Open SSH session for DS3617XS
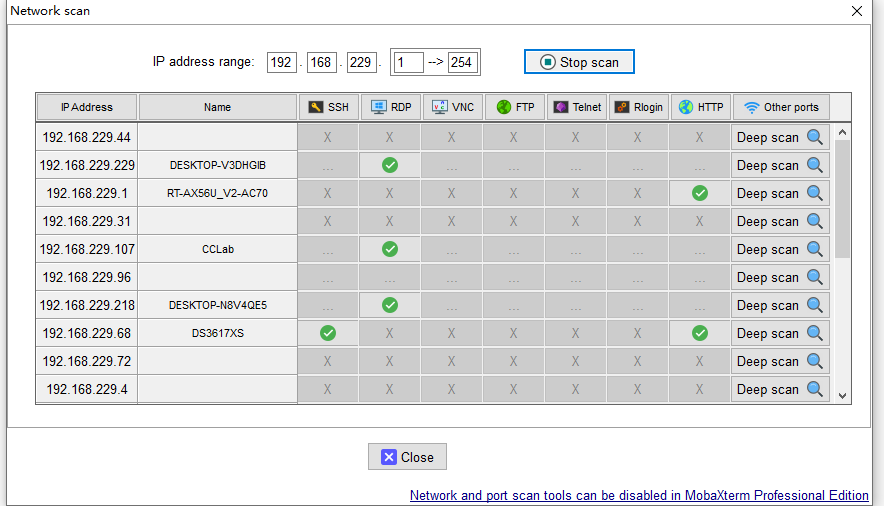884x506 pixels. coord(328,333)
